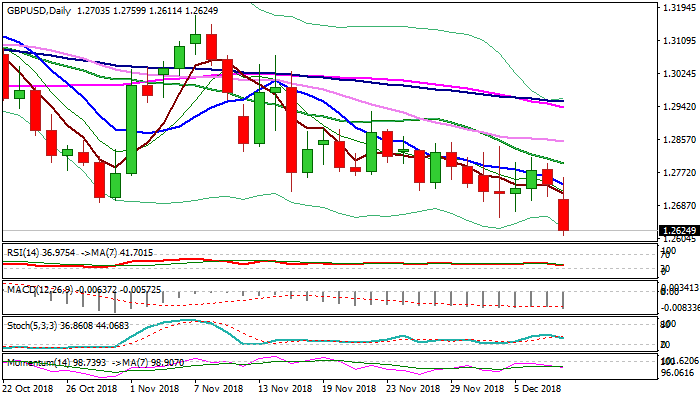Click the 26 Oct 2018 date label
The height and width of the screenshot is (400, 700).
click(92, 387)
